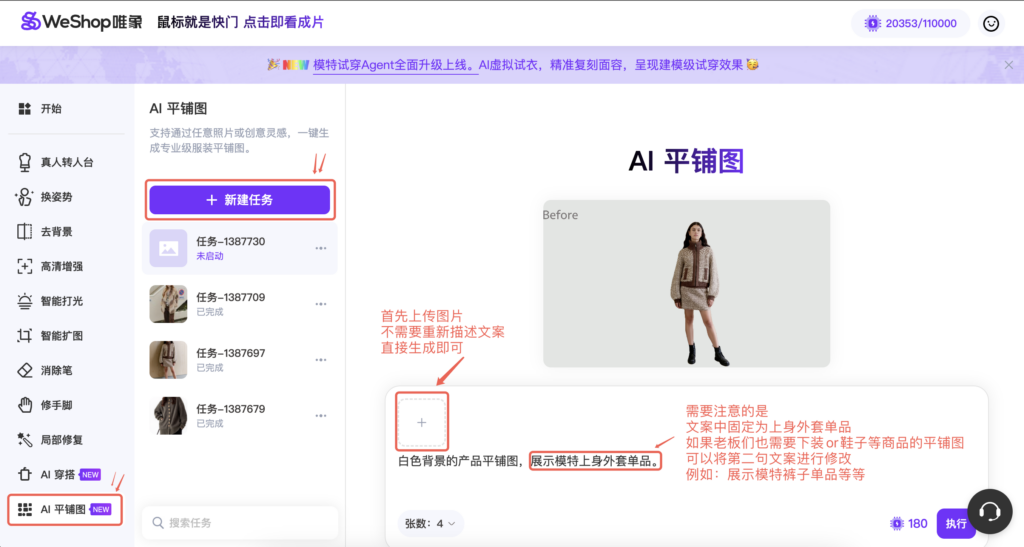Select the 高清增强 HD enhance tool
This screenshot has width=1024, height=547.
[x=61, y=266]
